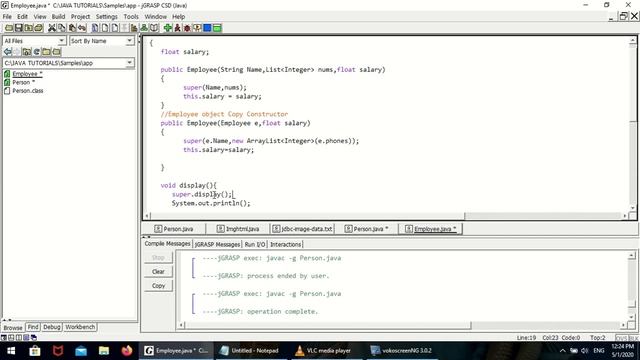Open the File menu
This screenshot has height=360, width=640.
[x=7, y=17]
